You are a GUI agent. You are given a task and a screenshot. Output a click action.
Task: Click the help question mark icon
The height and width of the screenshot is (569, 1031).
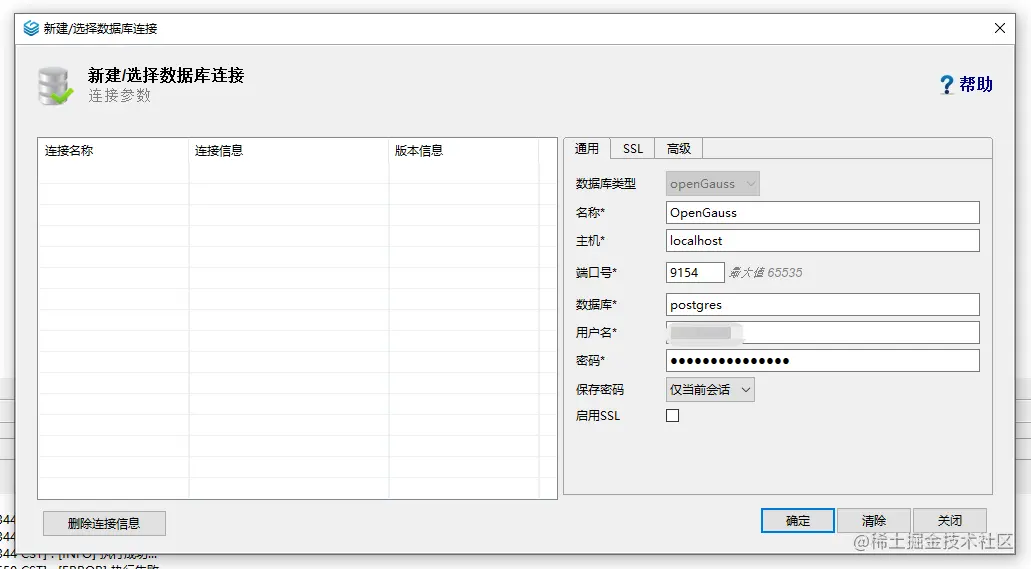tap(946, 84)
